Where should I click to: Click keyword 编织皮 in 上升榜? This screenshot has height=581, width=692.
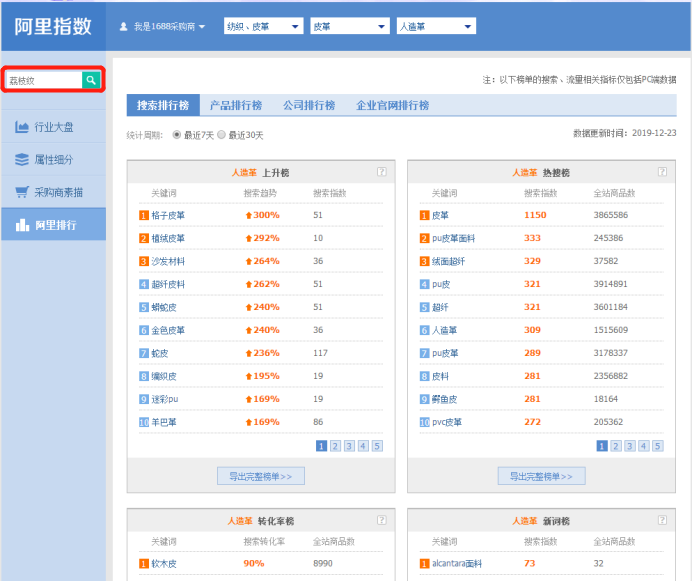[x=164, y=376]
